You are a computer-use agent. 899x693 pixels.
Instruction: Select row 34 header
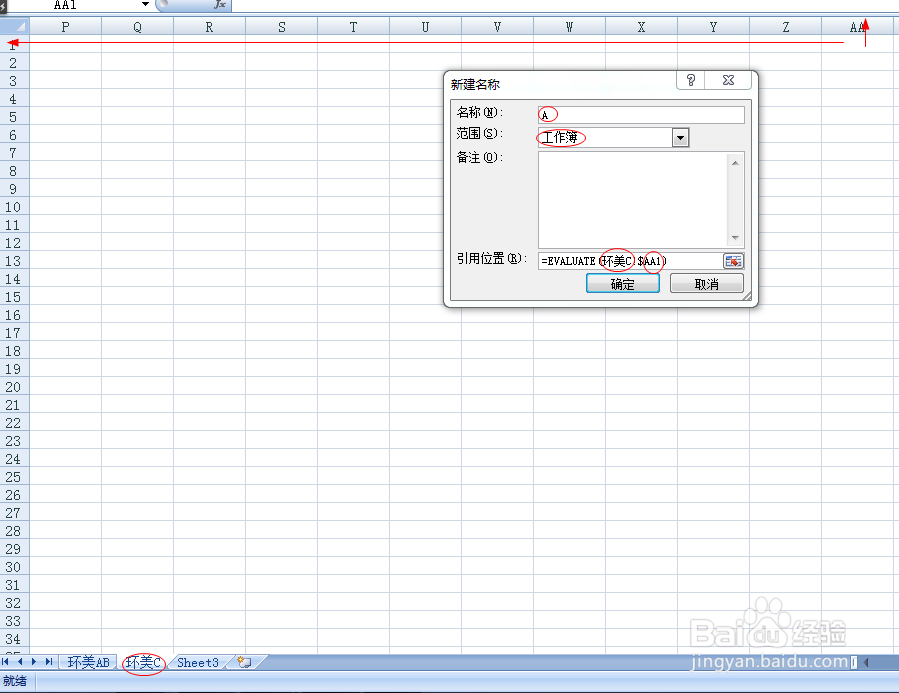tap(13, 639)
